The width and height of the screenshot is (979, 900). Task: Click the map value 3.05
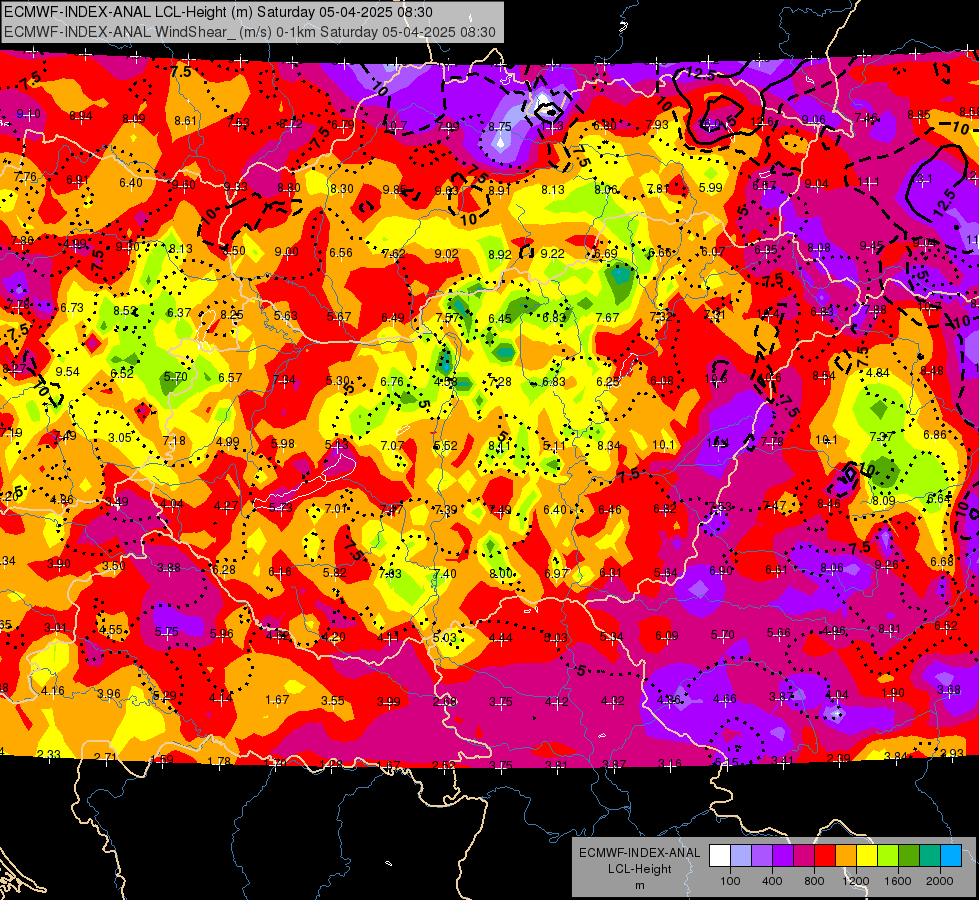pyautogui.click(x=120, y=437)
